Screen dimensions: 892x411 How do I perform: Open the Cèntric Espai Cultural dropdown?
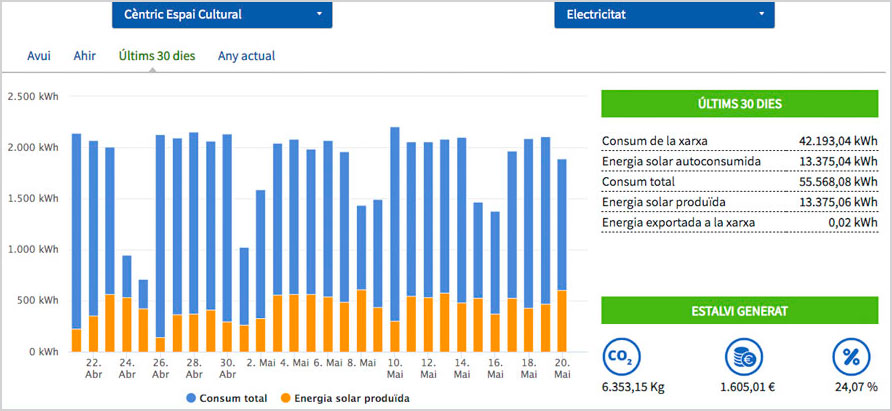221,15
